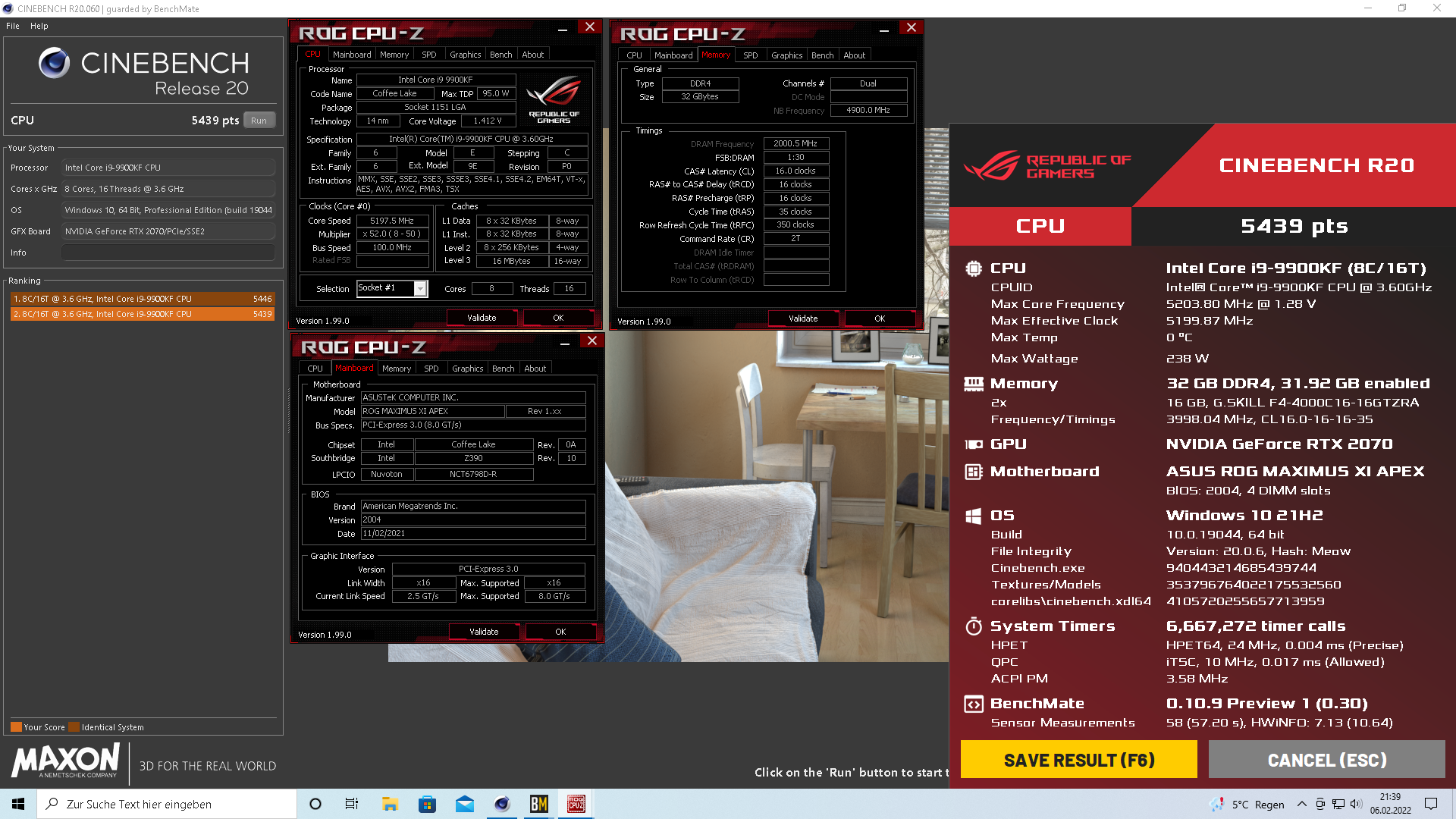
Task: Open the volume control in the tray
Action: (x=1356, y=804)
